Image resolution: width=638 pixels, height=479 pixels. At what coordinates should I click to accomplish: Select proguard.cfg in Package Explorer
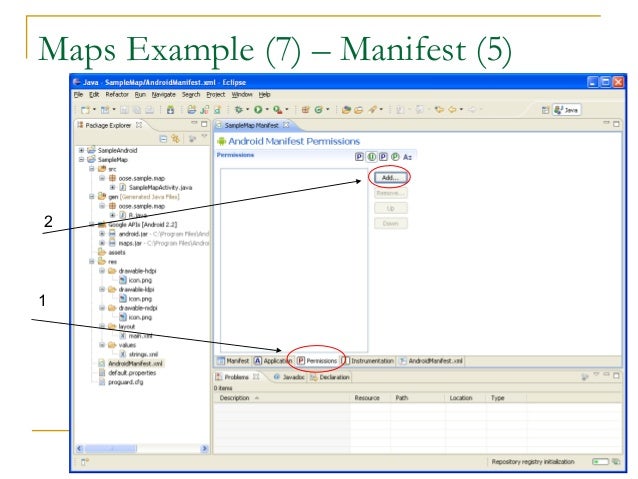click(x=125, y=382)
